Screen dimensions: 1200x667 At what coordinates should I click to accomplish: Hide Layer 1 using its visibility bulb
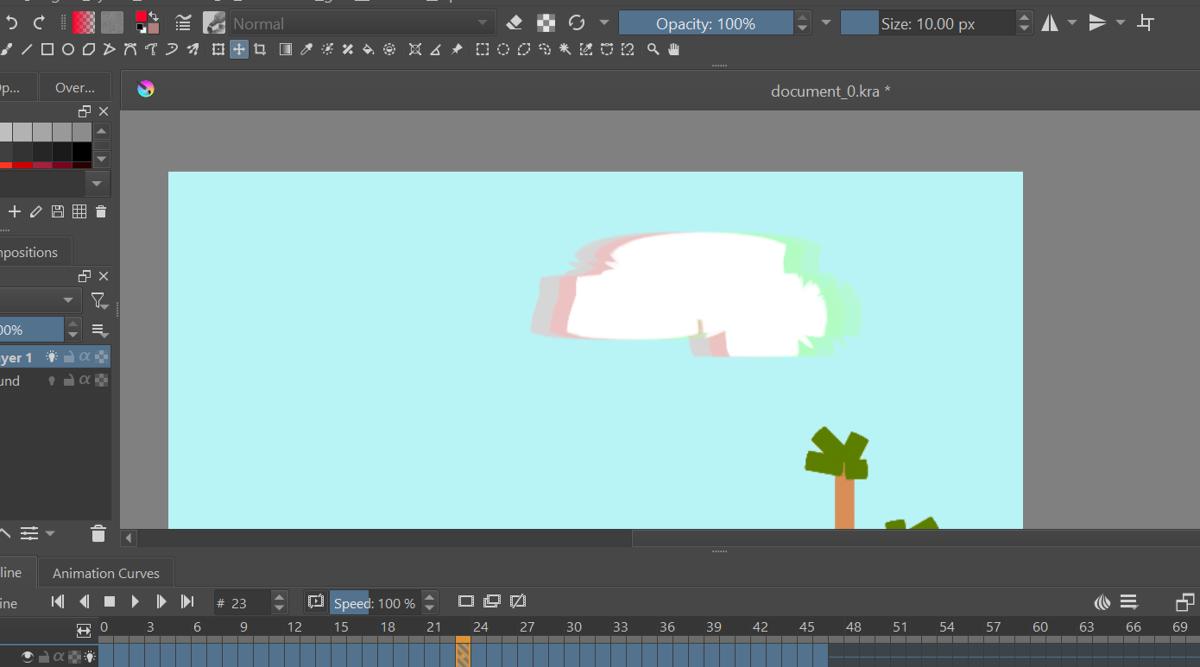(51, 356)
